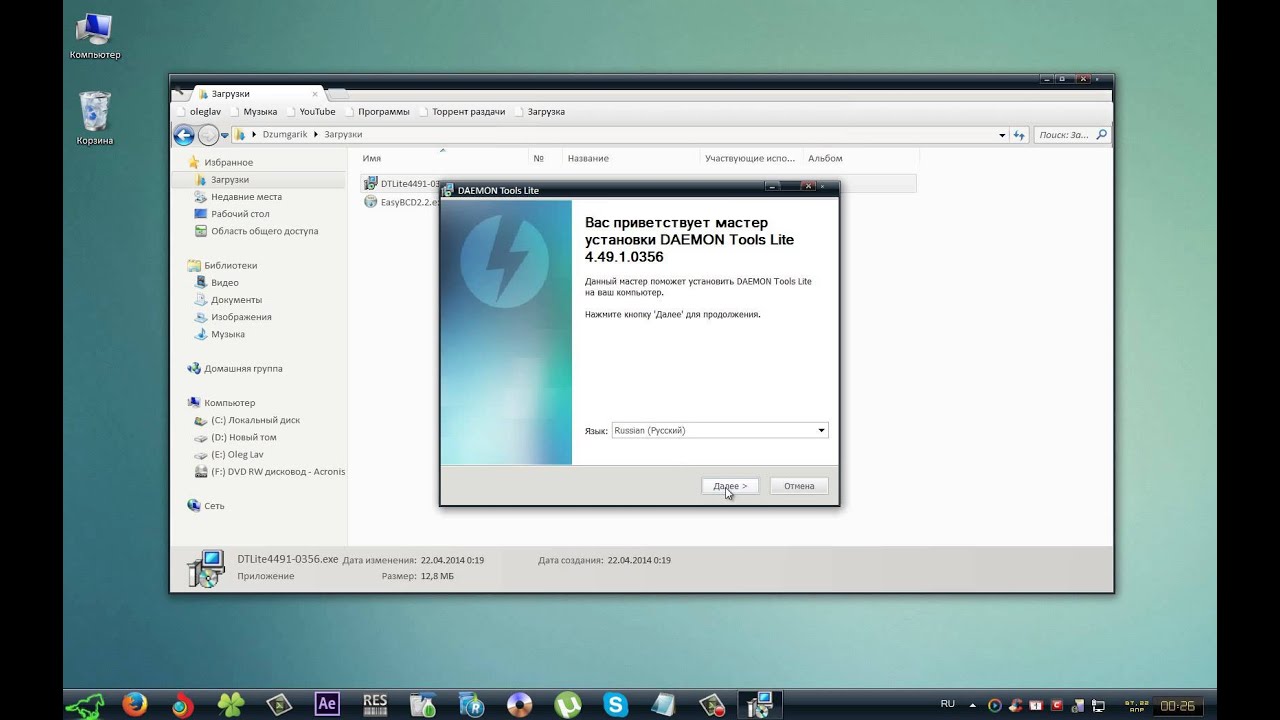Click the DAEMON Tools title bar icon
The width and height of the screenshot is (1280, 720).
448,190
